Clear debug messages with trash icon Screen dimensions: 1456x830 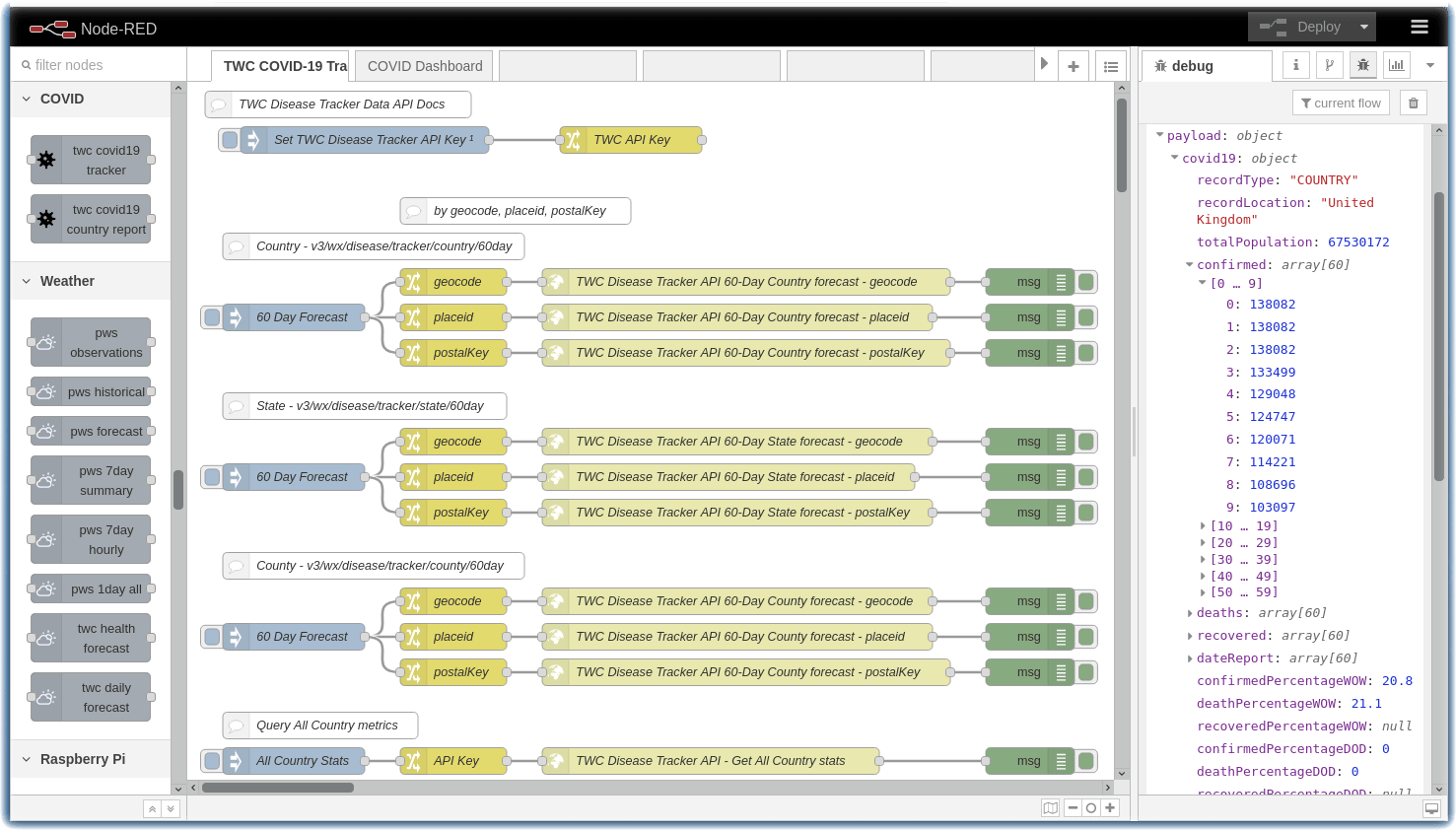[1413, 103]
